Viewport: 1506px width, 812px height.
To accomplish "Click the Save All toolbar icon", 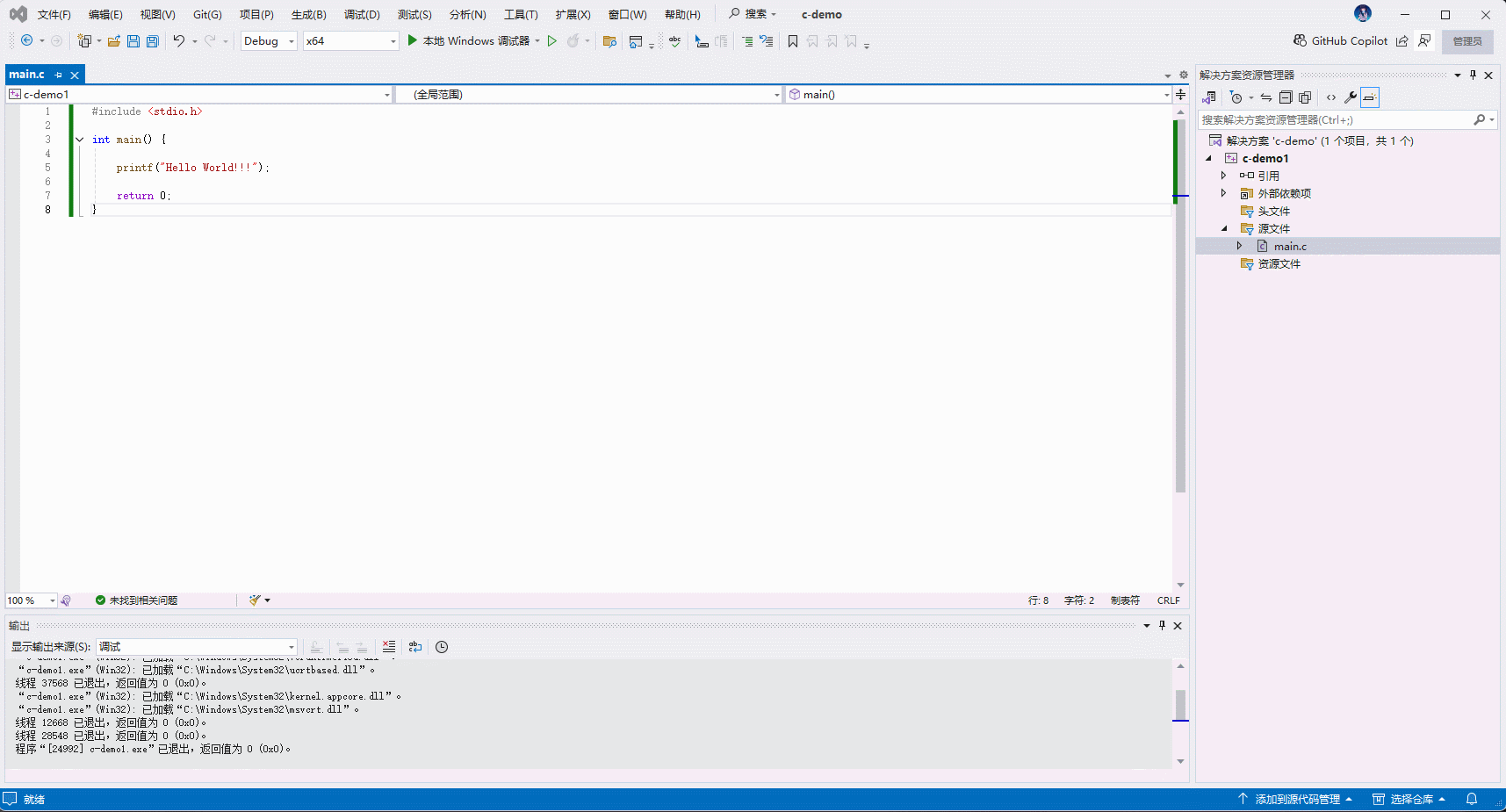I will click(153, 41).
